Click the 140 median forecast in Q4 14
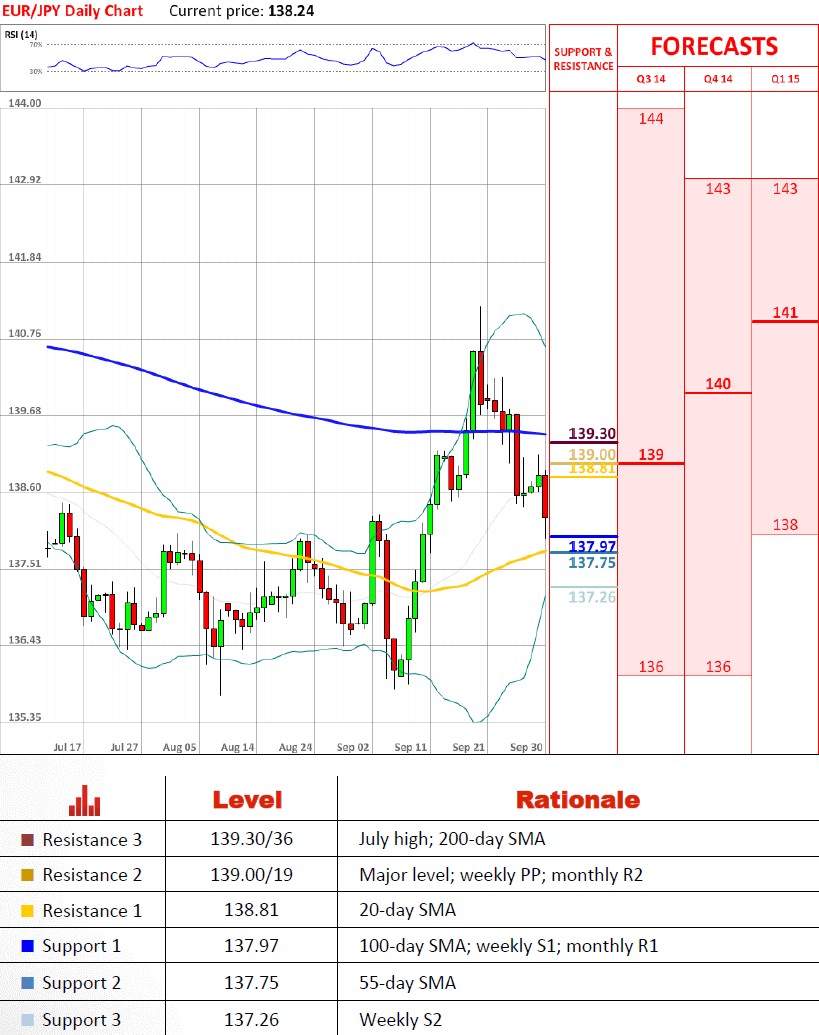 click(x=718, y=384)
